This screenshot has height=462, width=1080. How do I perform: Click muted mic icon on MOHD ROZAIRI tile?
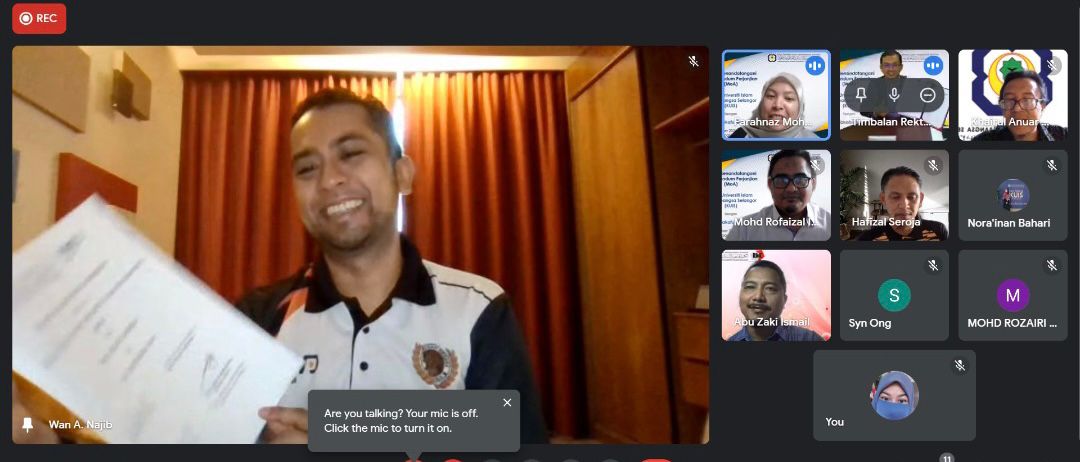[x=1052, y=265]
